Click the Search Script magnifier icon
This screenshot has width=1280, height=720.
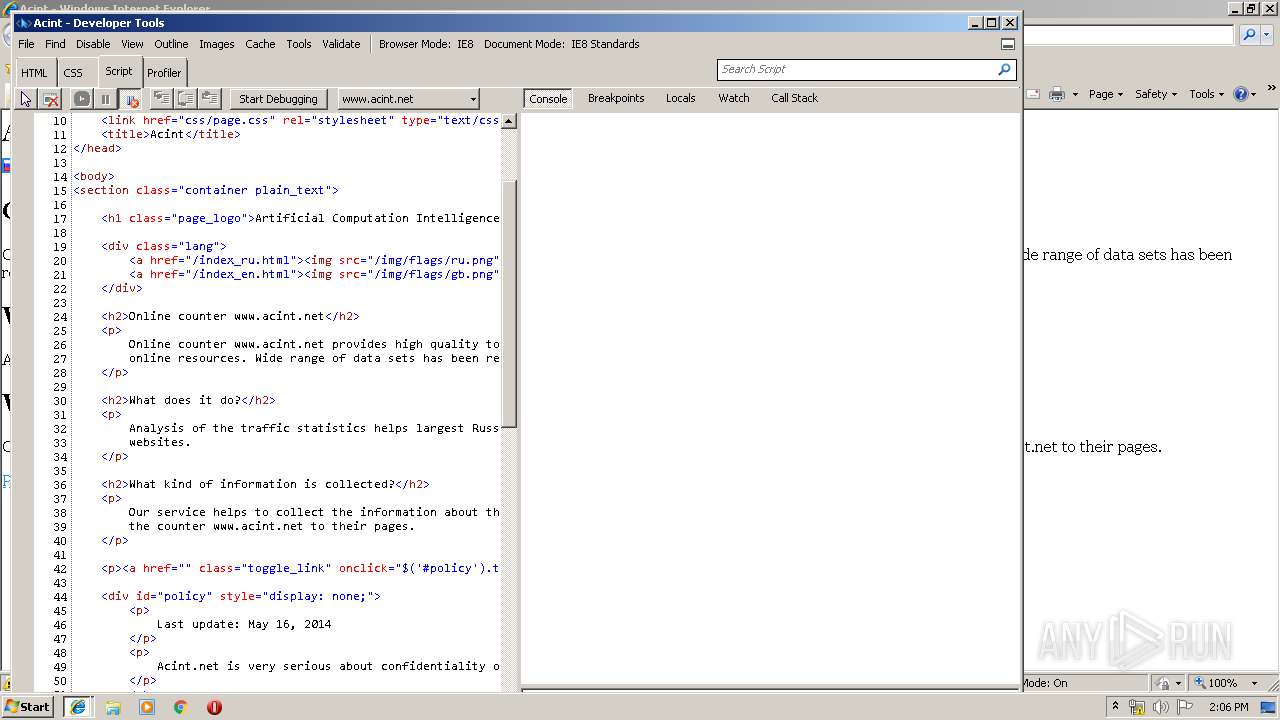(1004, 69)
